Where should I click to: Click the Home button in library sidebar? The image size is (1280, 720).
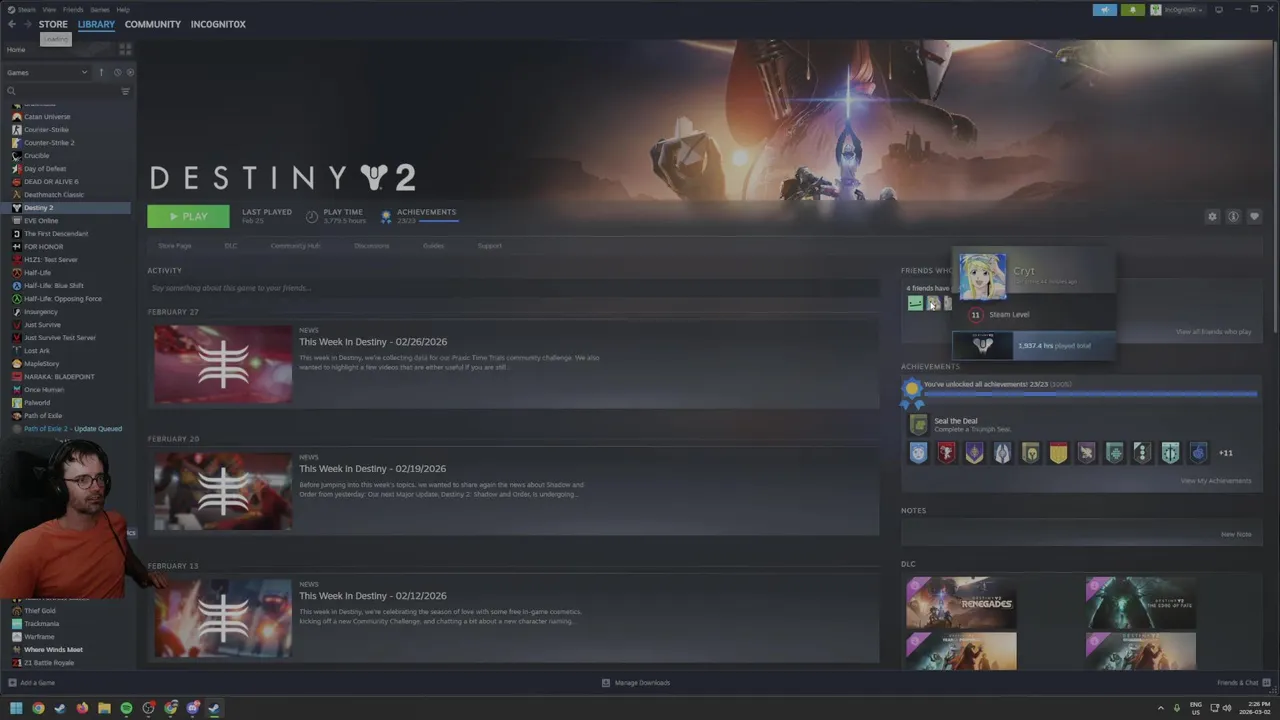[x=17, y=50]
